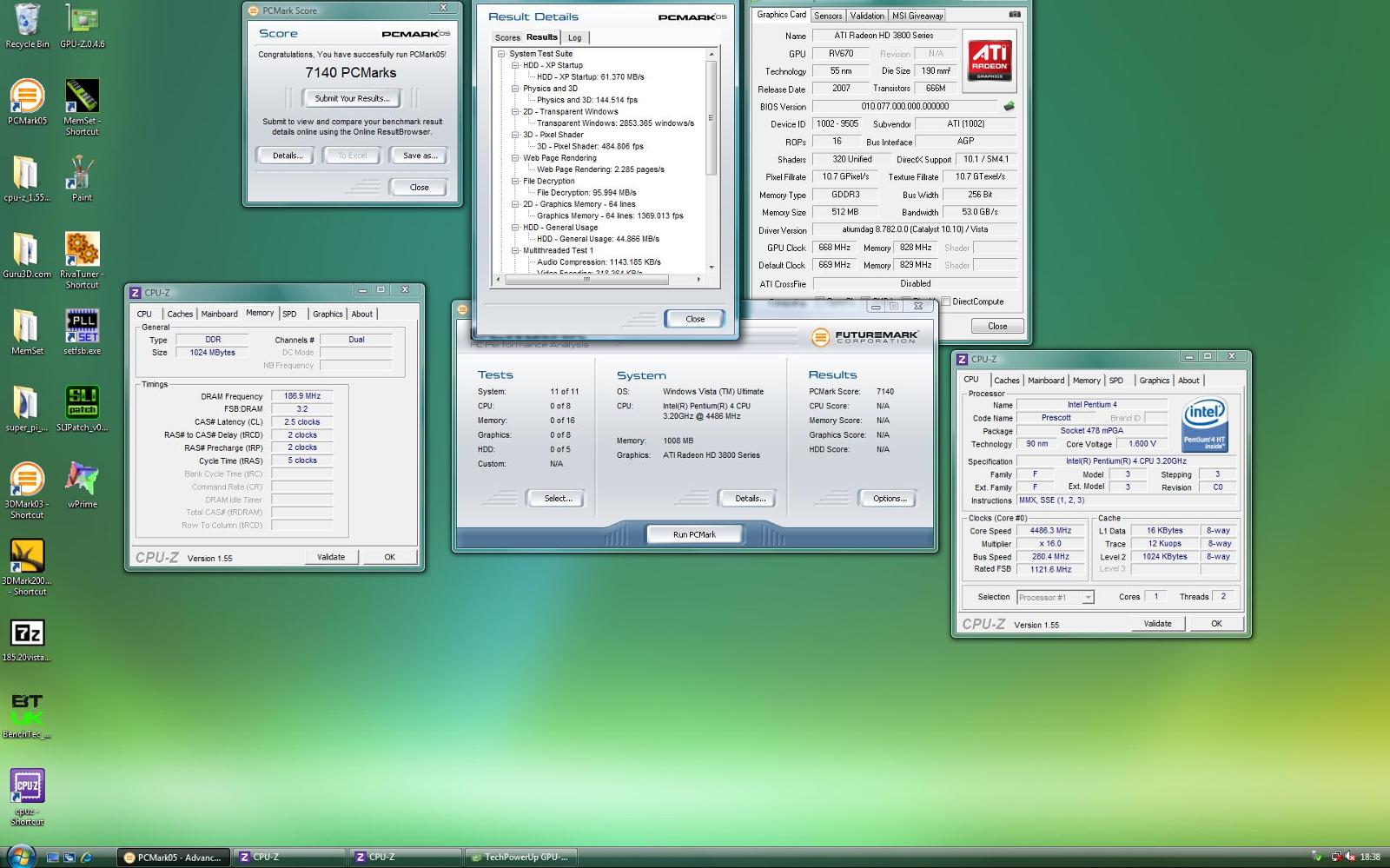The height and width of the screenshot is (868, 1390).
Task: Click the GPU-Z BIOS save chip icon
Action: pos(1009,106)
